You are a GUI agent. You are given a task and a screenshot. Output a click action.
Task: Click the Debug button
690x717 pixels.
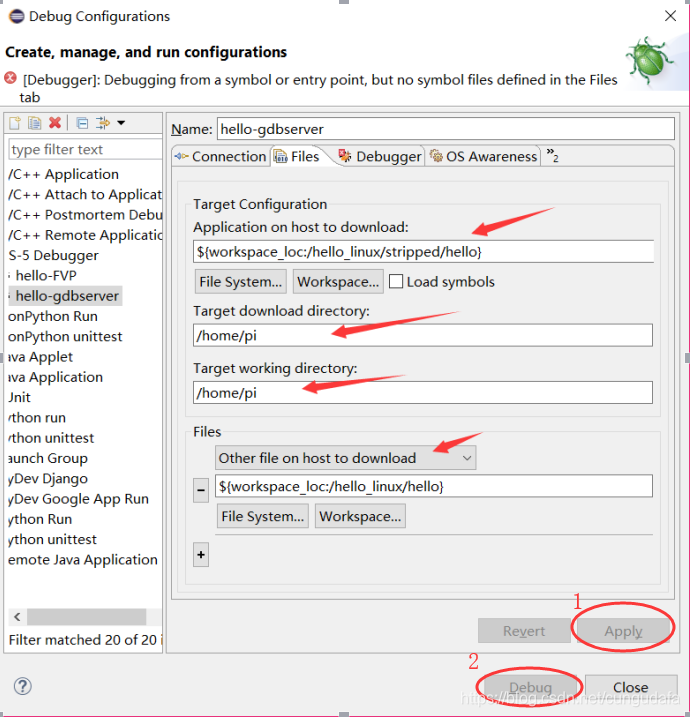tap(530, 687)
